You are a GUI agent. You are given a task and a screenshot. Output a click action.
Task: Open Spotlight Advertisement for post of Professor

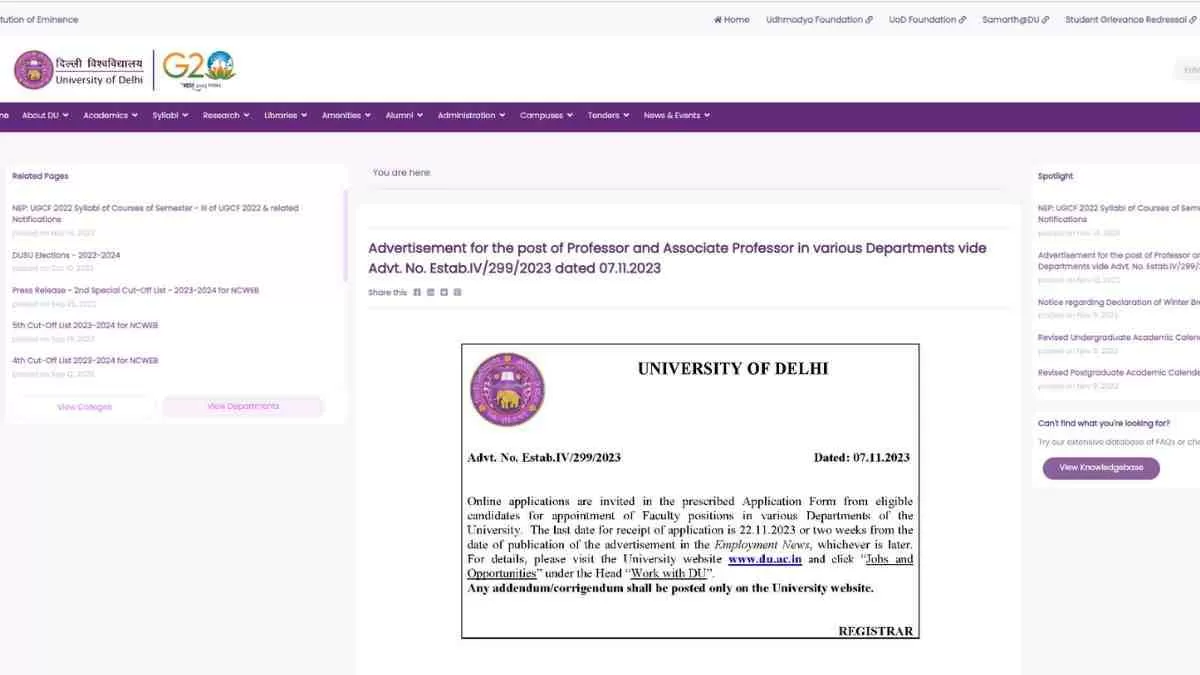(1119, 261)
